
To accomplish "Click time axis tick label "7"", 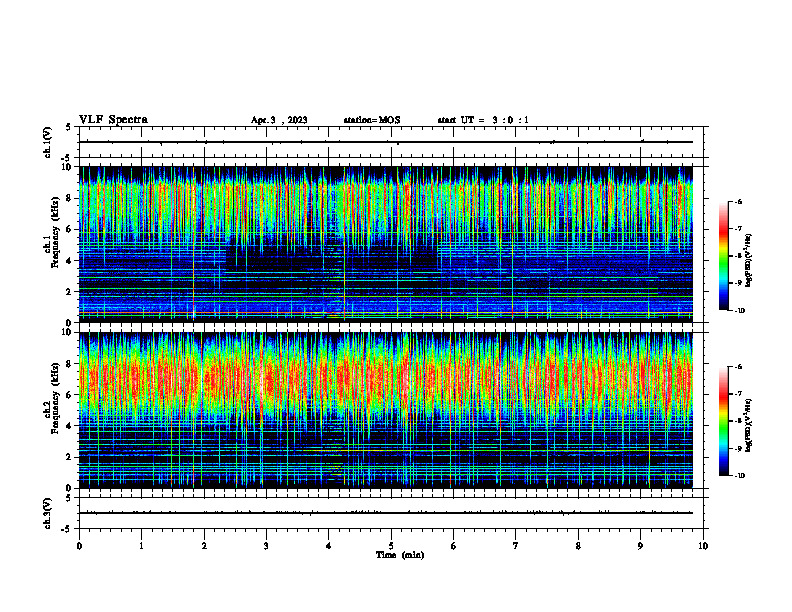I will [516, 546].
